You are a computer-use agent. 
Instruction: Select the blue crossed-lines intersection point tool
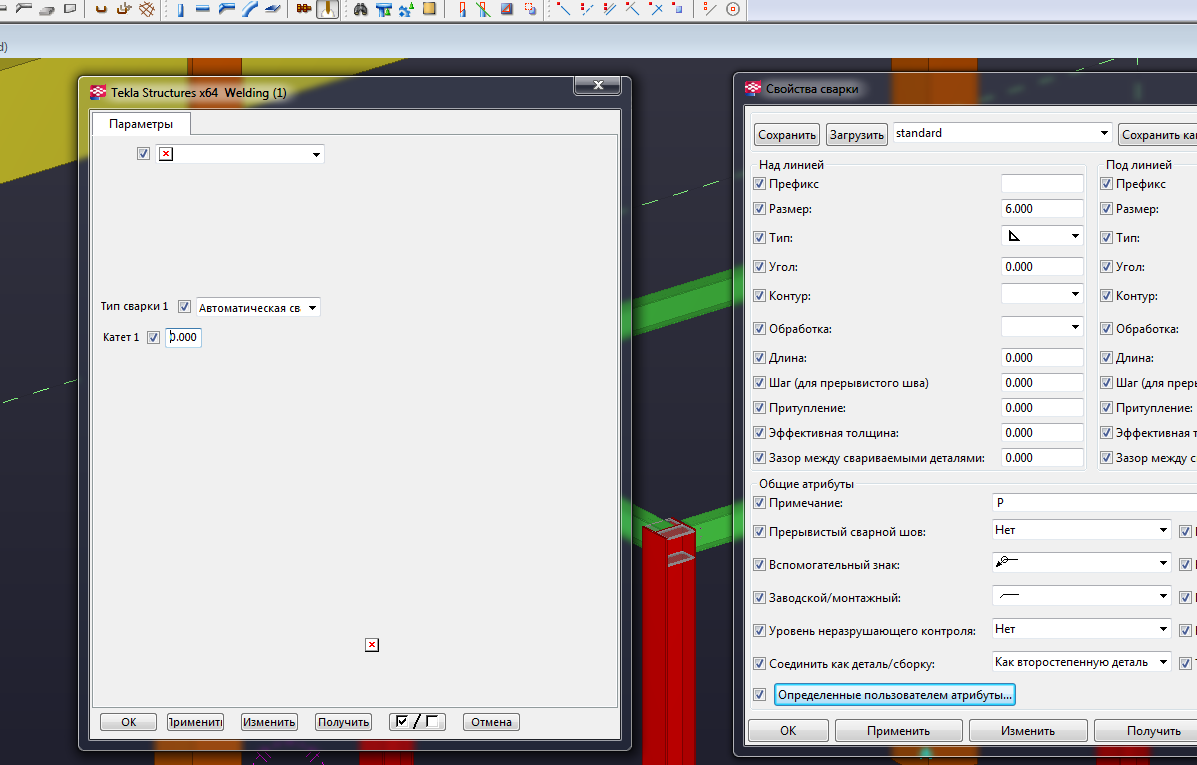656,9
